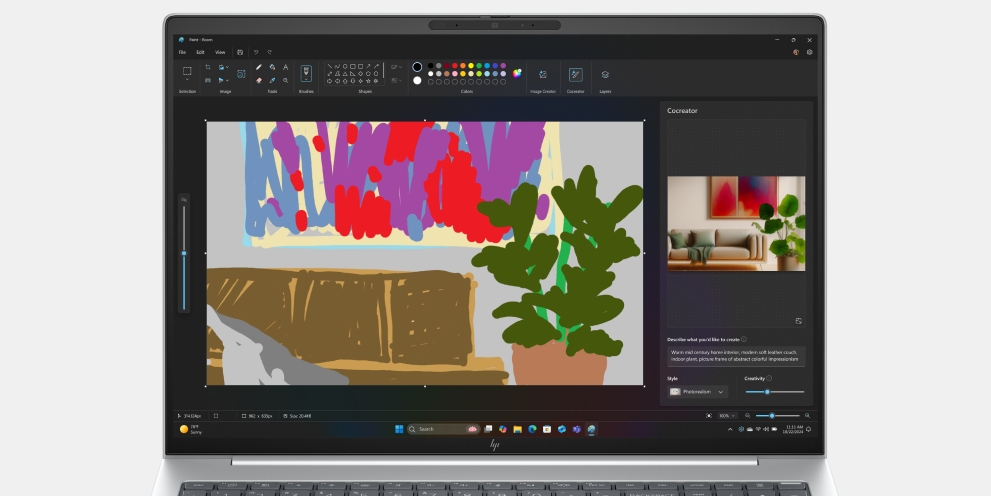Open the Windows Start menu
Image resolution: width=991 pixels, height=496 pixels.
coord(399,429)
